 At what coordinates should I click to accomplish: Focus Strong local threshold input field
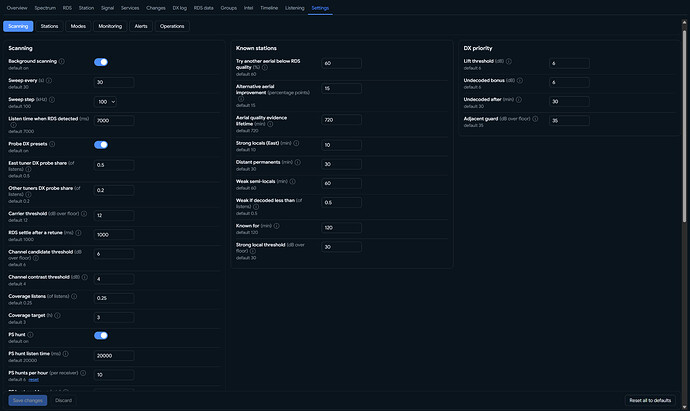(x=341, y=247)
